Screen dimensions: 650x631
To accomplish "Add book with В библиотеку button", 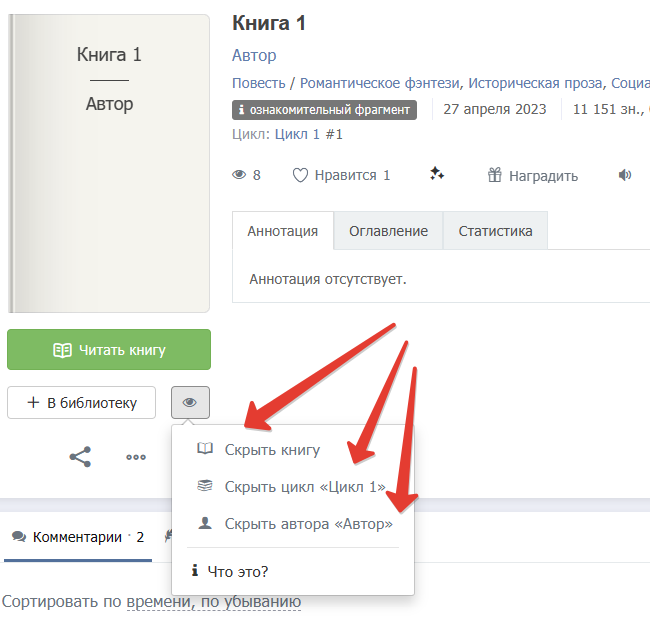I will tap(81, 403).
